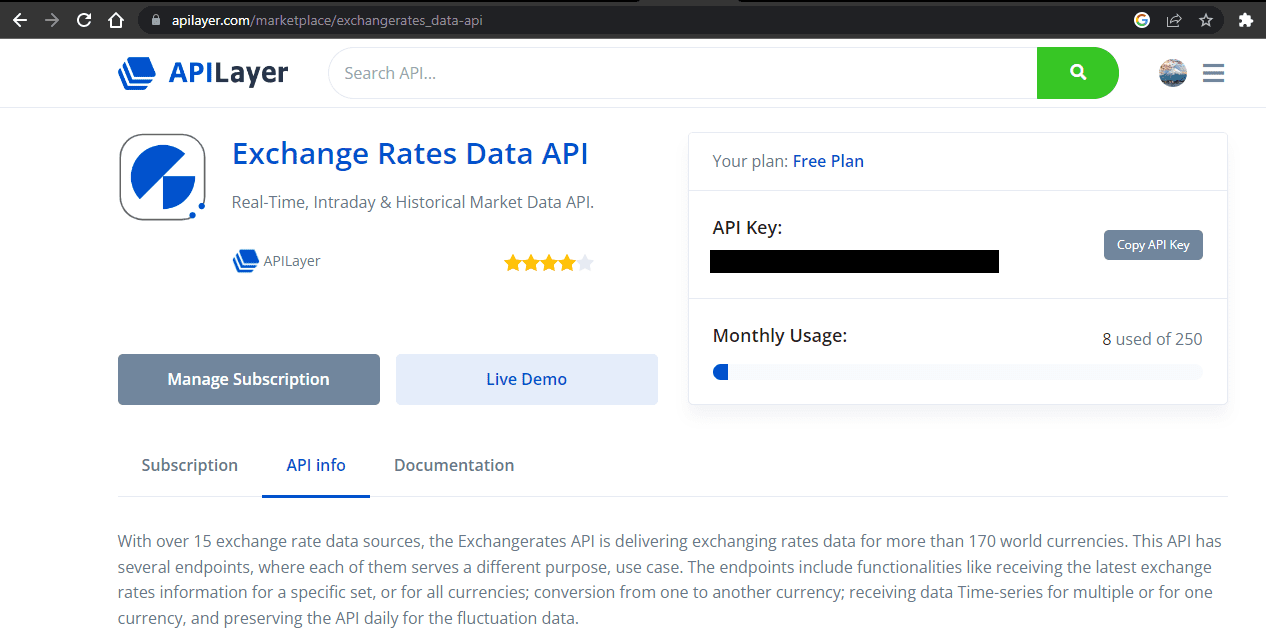The width and height of the screenshot is (1266, 634).
Task: Click the APILayer logo in the header
Action: 202,72
